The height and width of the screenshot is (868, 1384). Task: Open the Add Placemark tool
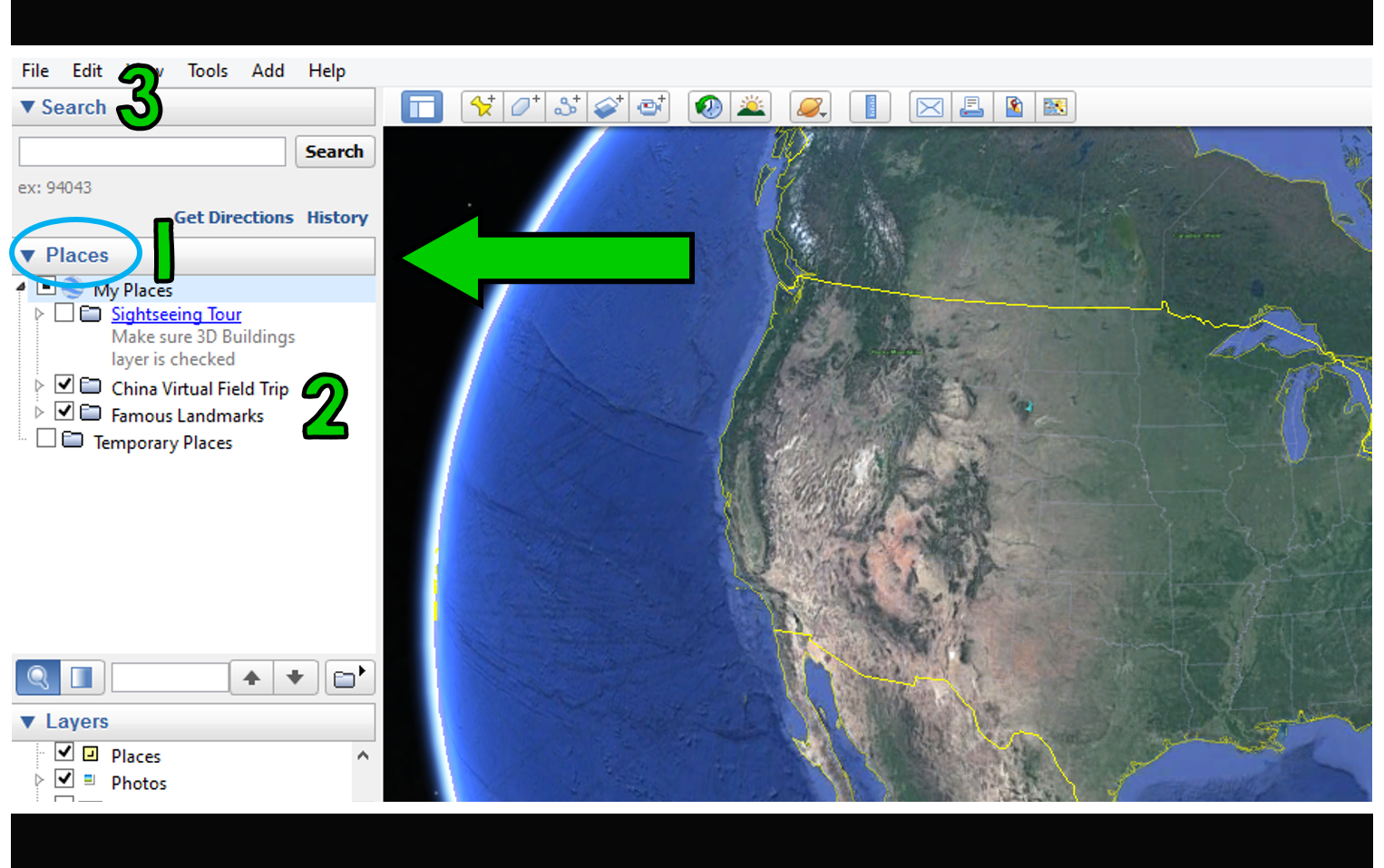point(482,106)
